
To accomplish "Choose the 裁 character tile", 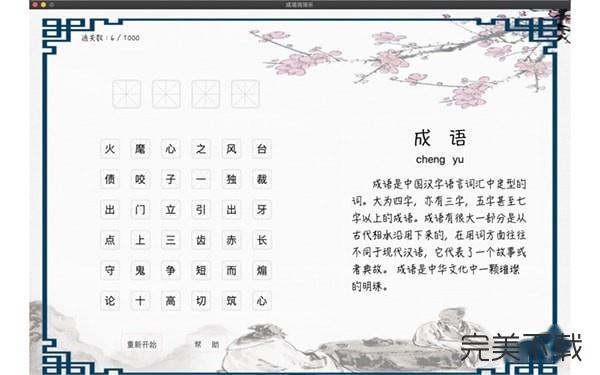I will tap(262, 179).
